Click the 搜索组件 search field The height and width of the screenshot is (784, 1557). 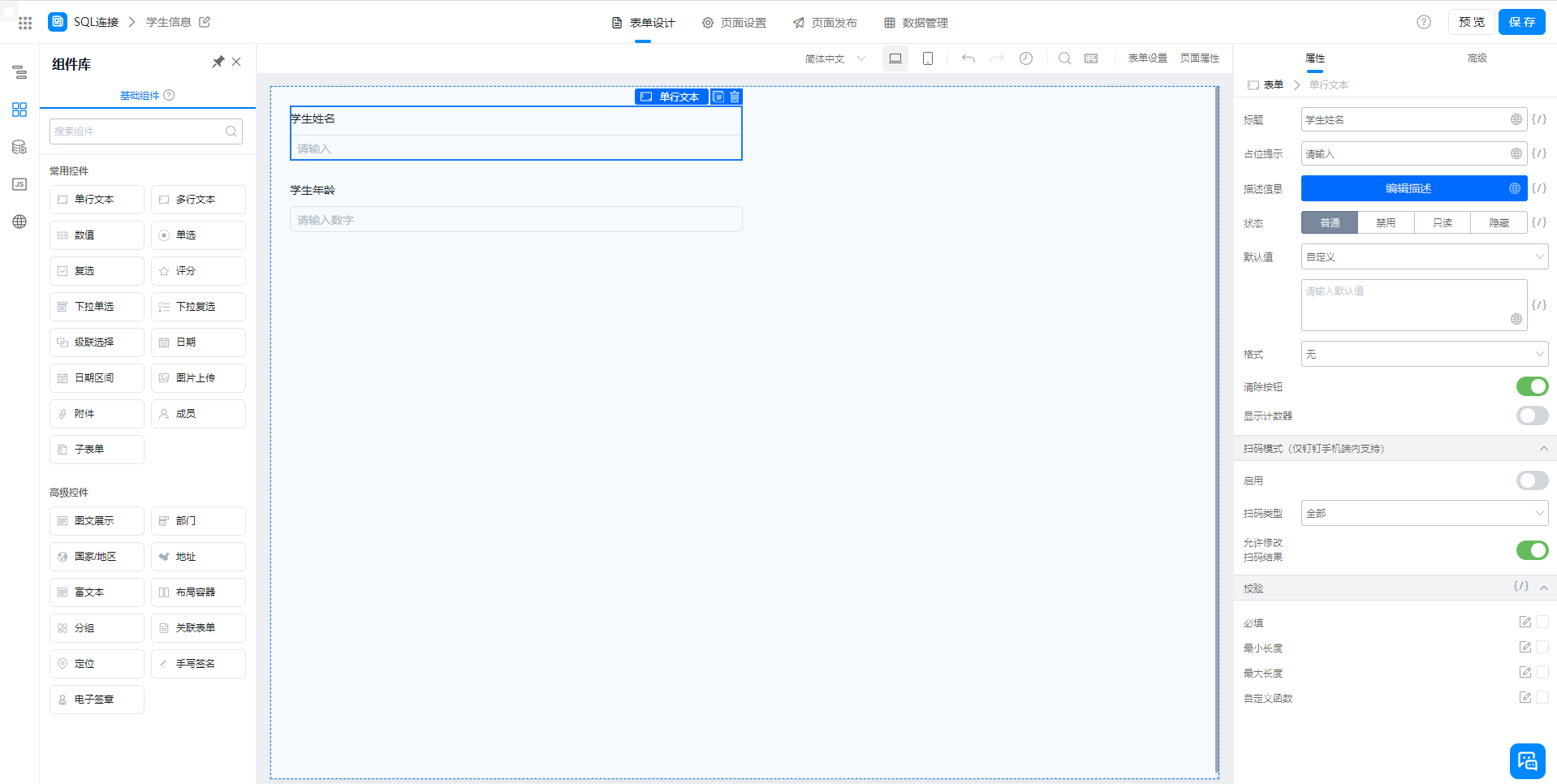coord(146,131)
